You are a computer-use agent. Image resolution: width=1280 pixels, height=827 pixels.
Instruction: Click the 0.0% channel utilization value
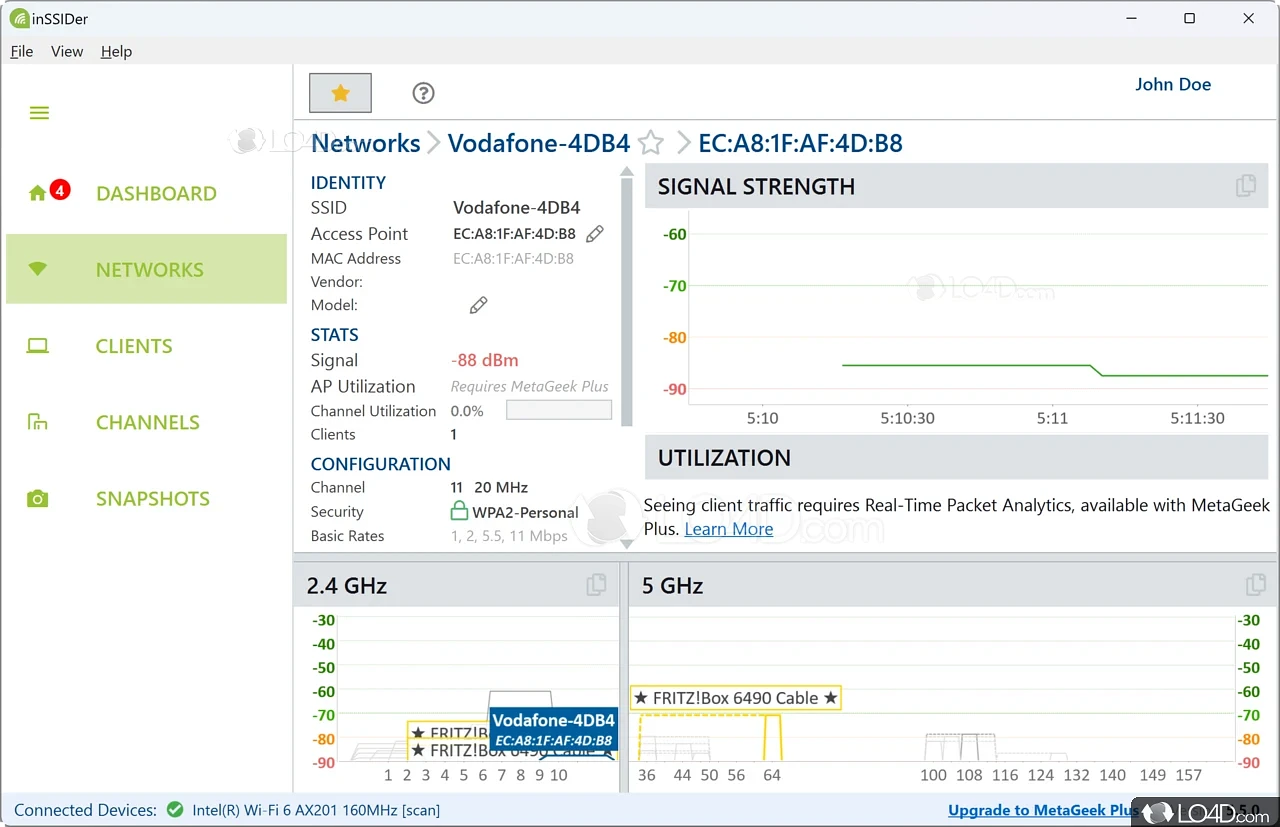467,411
